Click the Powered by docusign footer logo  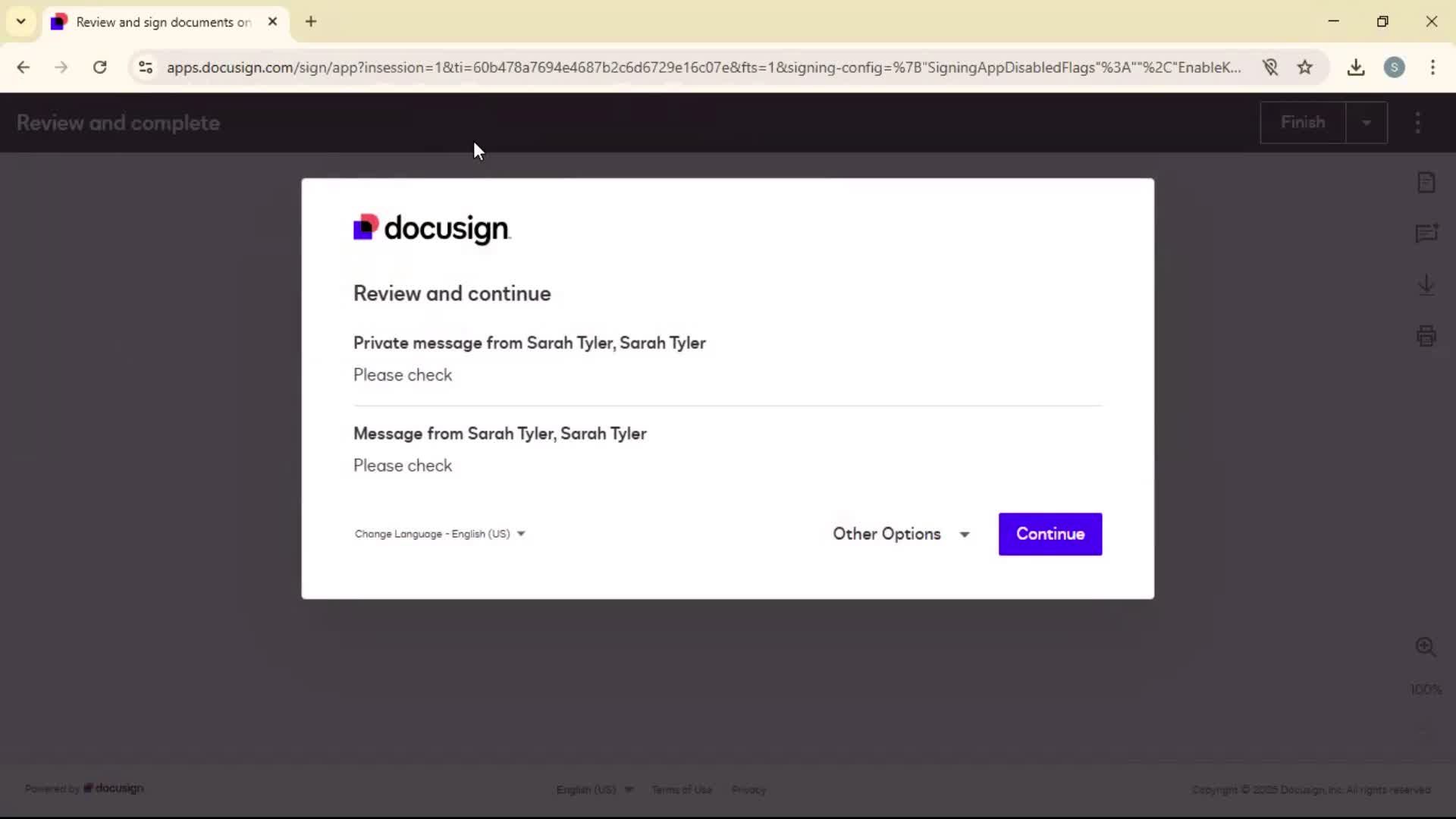[84, 789]
